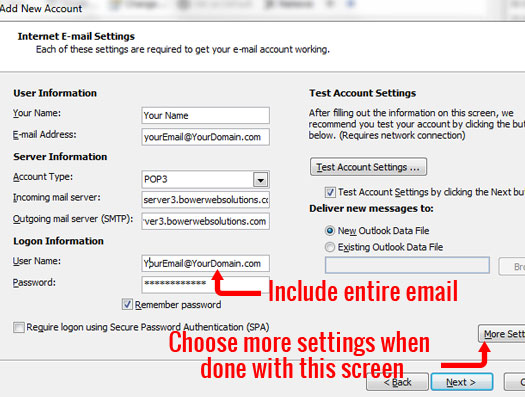Click the Server Information section label

[x=60, y=157]
